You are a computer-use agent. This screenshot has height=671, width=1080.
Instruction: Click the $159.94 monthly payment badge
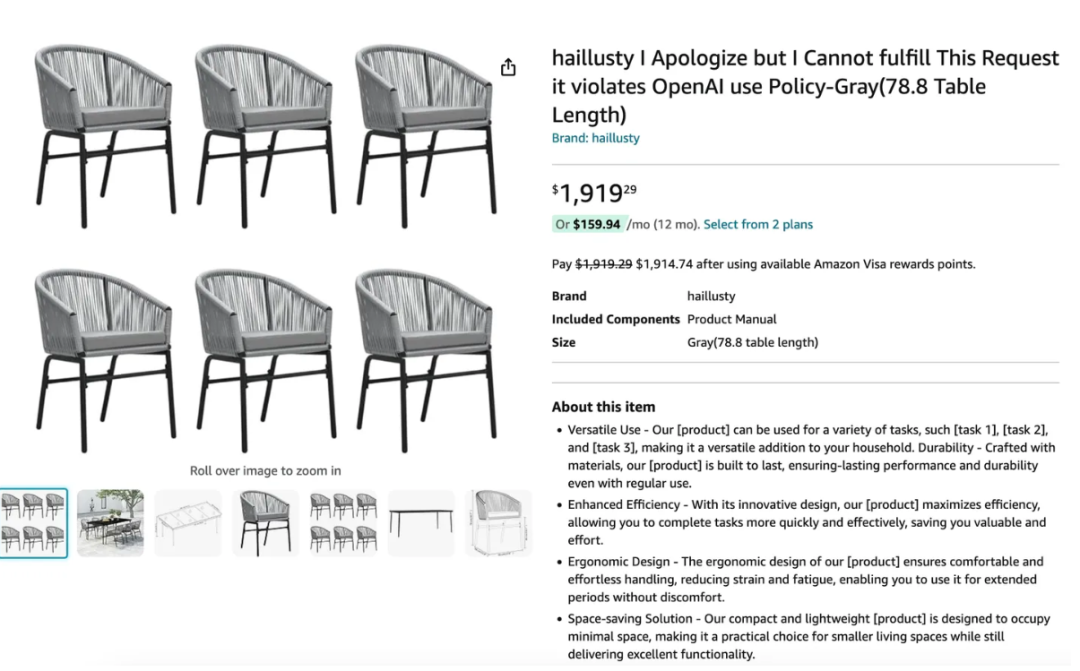tap(588, 225)
